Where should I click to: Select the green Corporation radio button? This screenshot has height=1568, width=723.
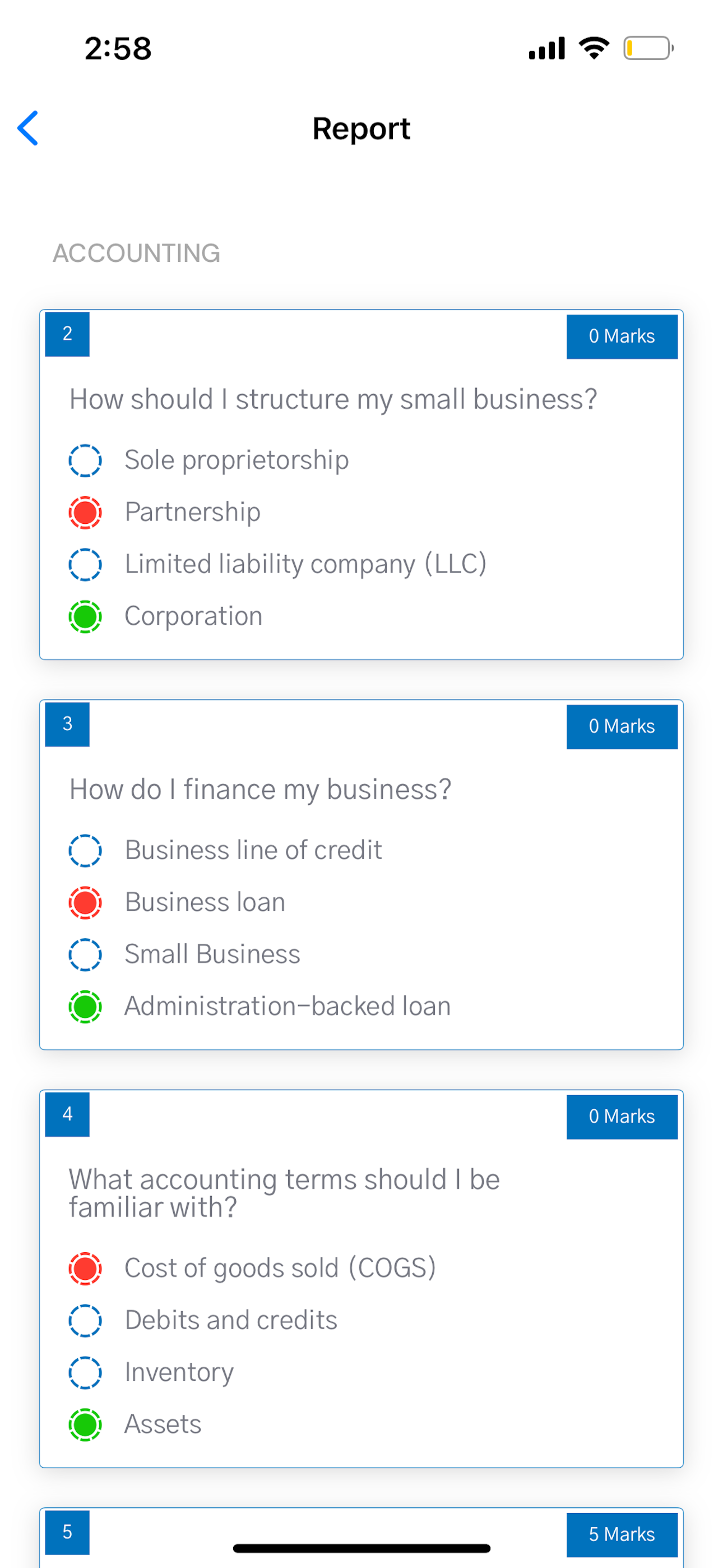point(85,617)
